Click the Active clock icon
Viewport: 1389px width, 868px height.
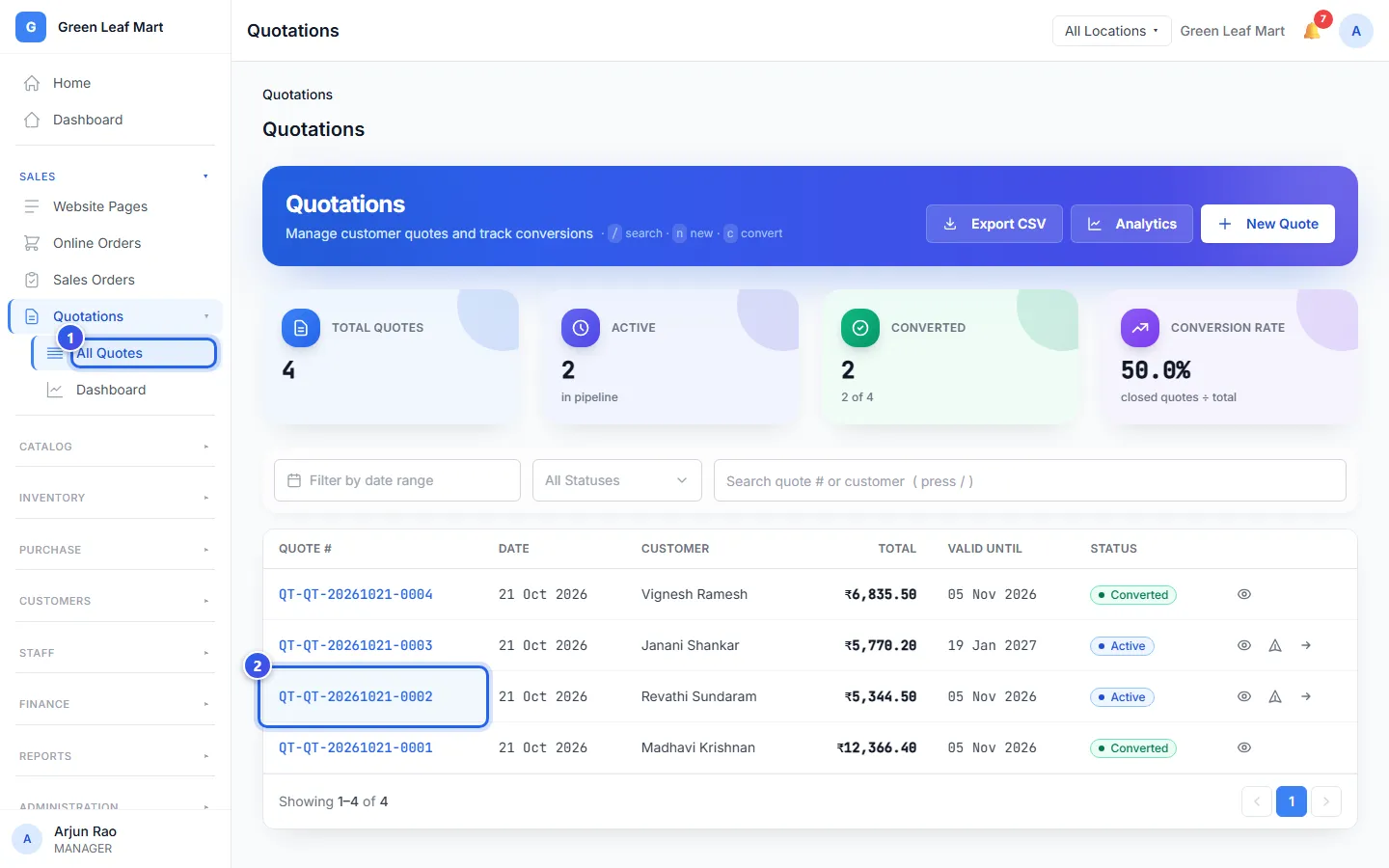point(581,328)
